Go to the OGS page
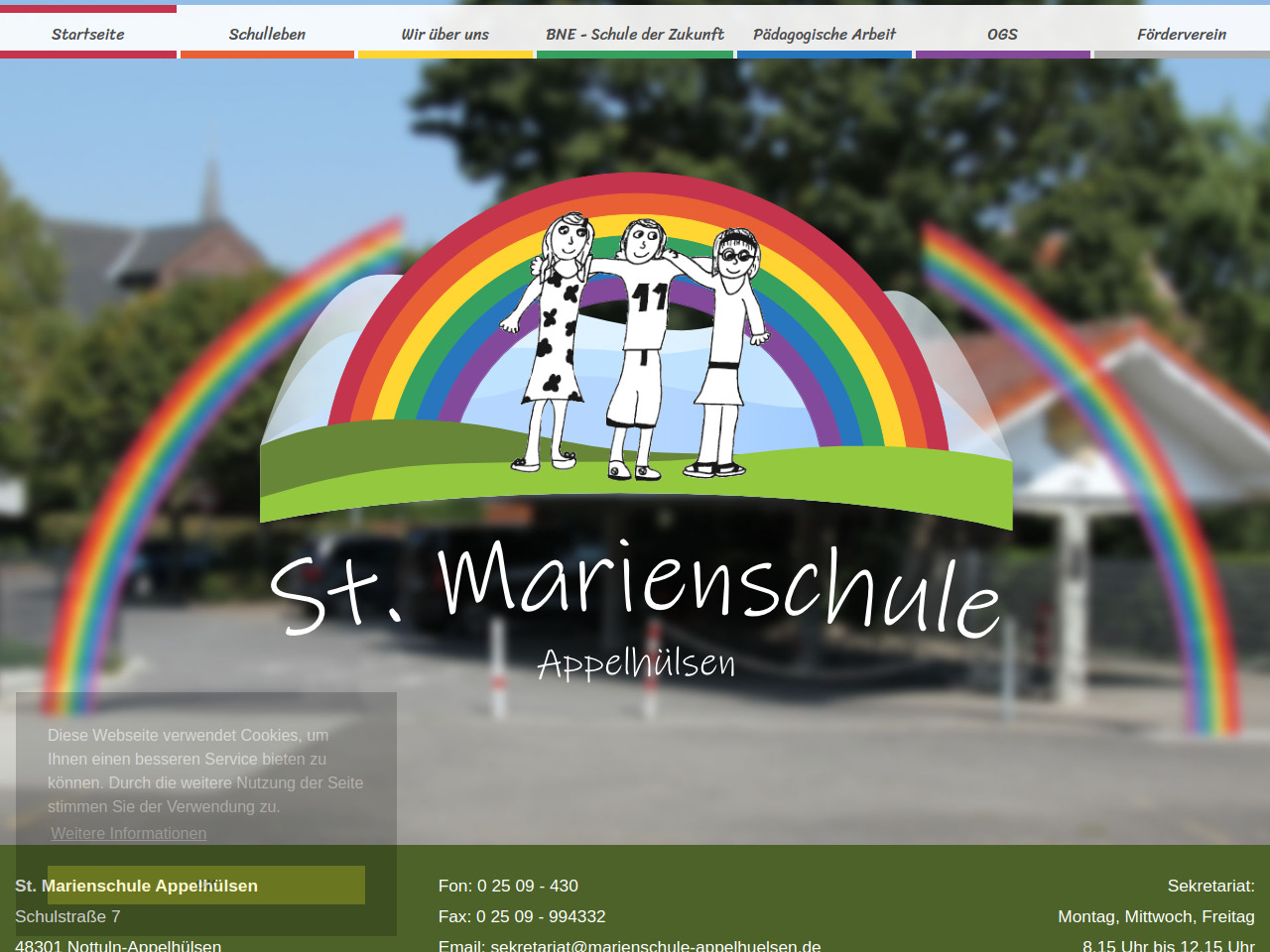 tap(1002, 34)
